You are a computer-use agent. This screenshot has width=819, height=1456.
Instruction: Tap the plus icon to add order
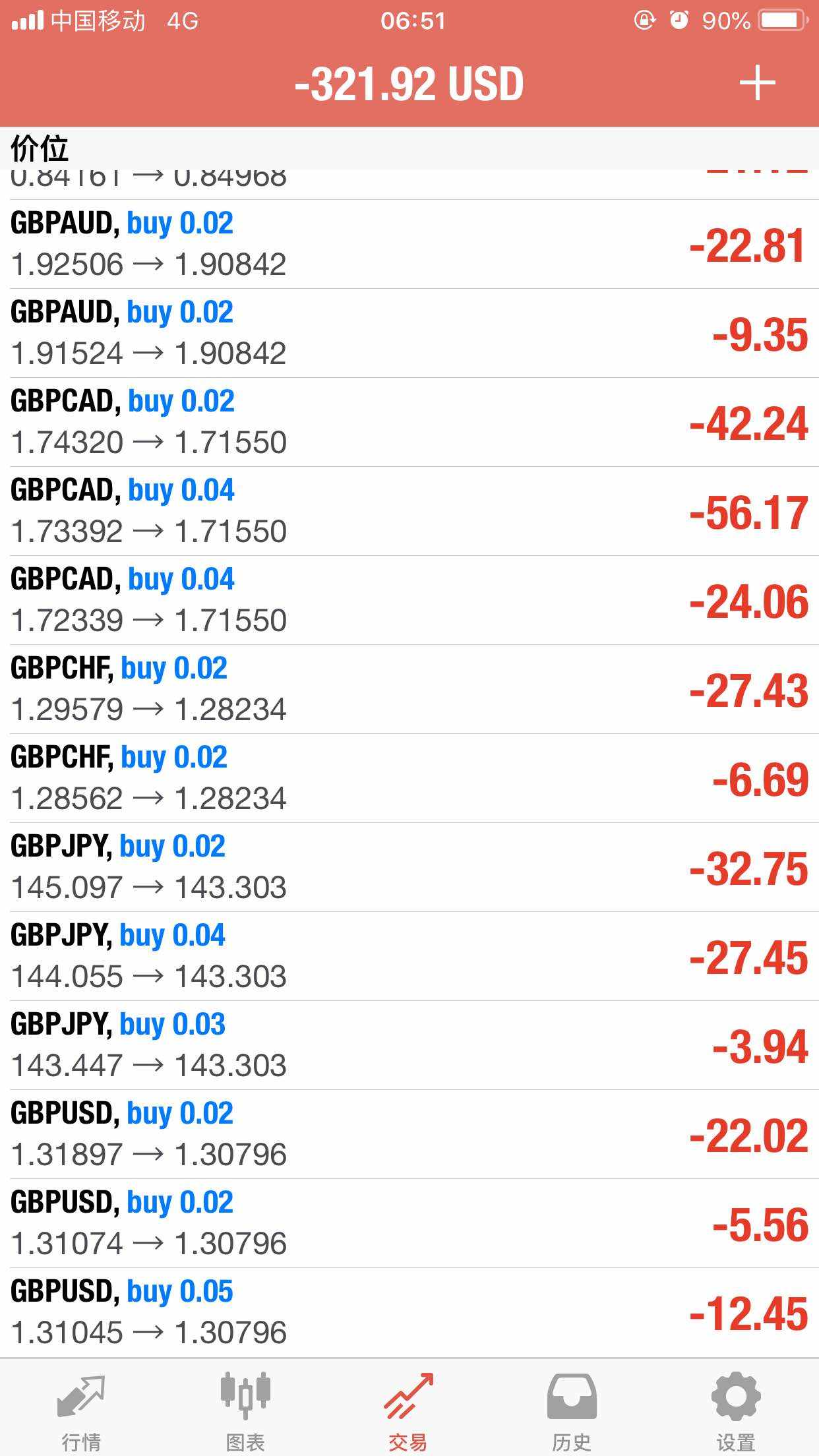tap(757, 83)
